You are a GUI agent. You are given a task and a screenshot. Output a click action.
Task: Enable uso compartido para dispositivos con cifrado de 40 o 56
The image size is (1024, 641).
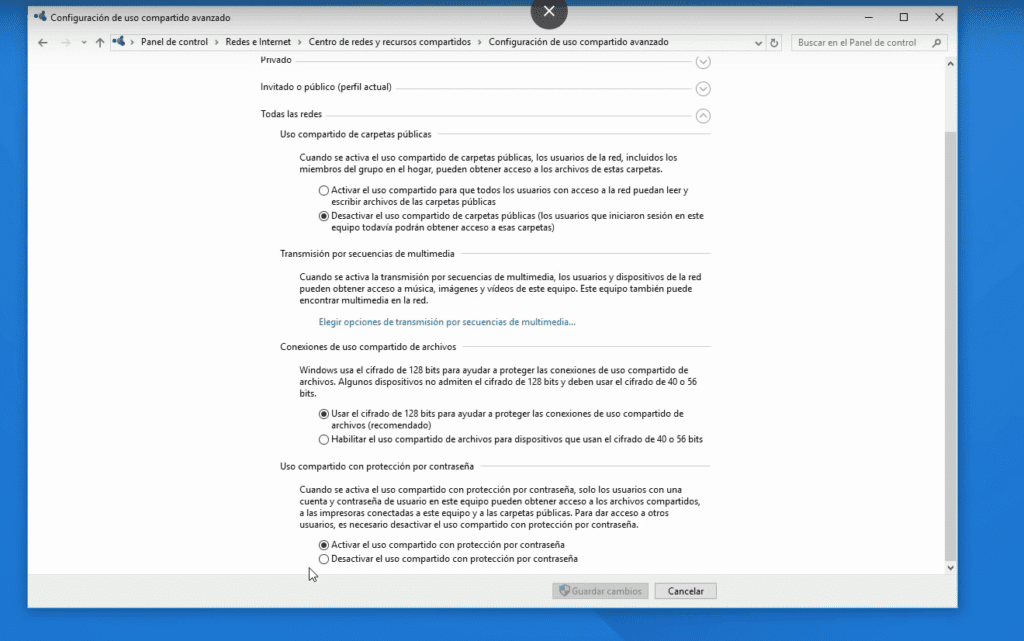323,438
